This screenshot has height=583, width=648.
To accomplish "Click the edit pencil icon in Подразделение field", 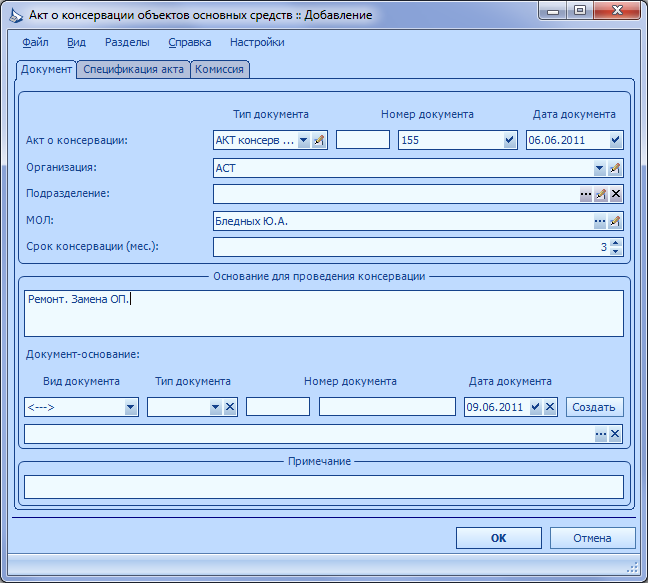I will coord(600,194).
